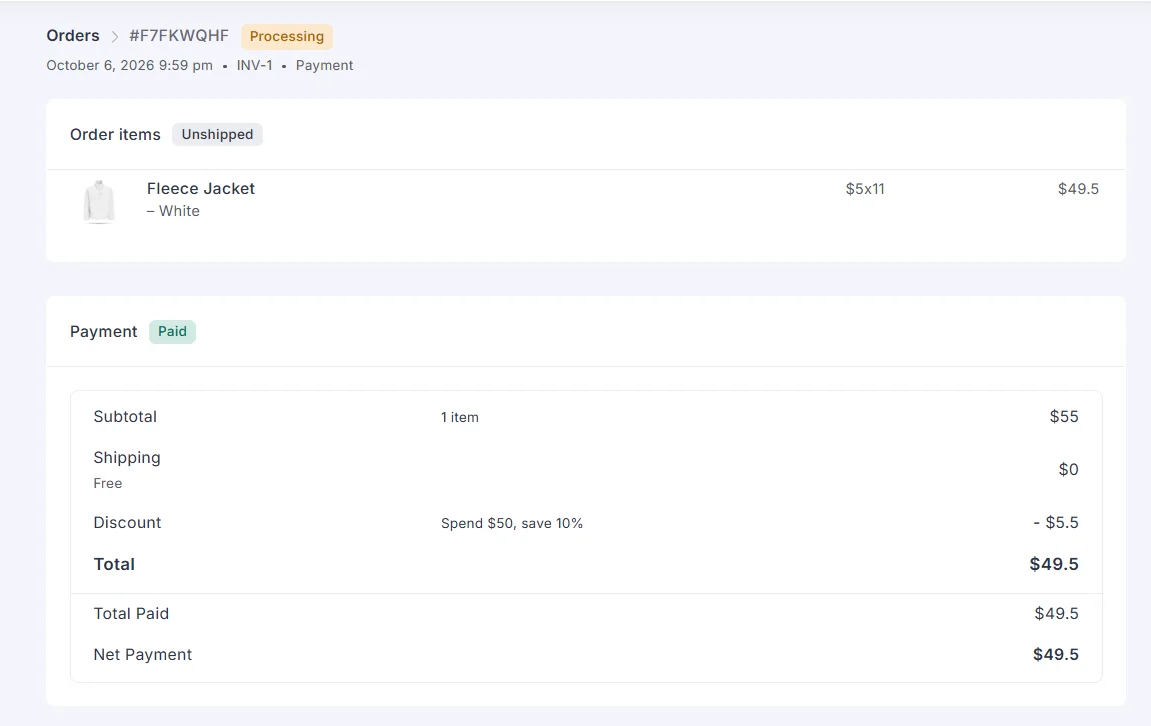Click the Subtotal label
Viewport: 1151px width, 726px height.
tap(125, 417)
